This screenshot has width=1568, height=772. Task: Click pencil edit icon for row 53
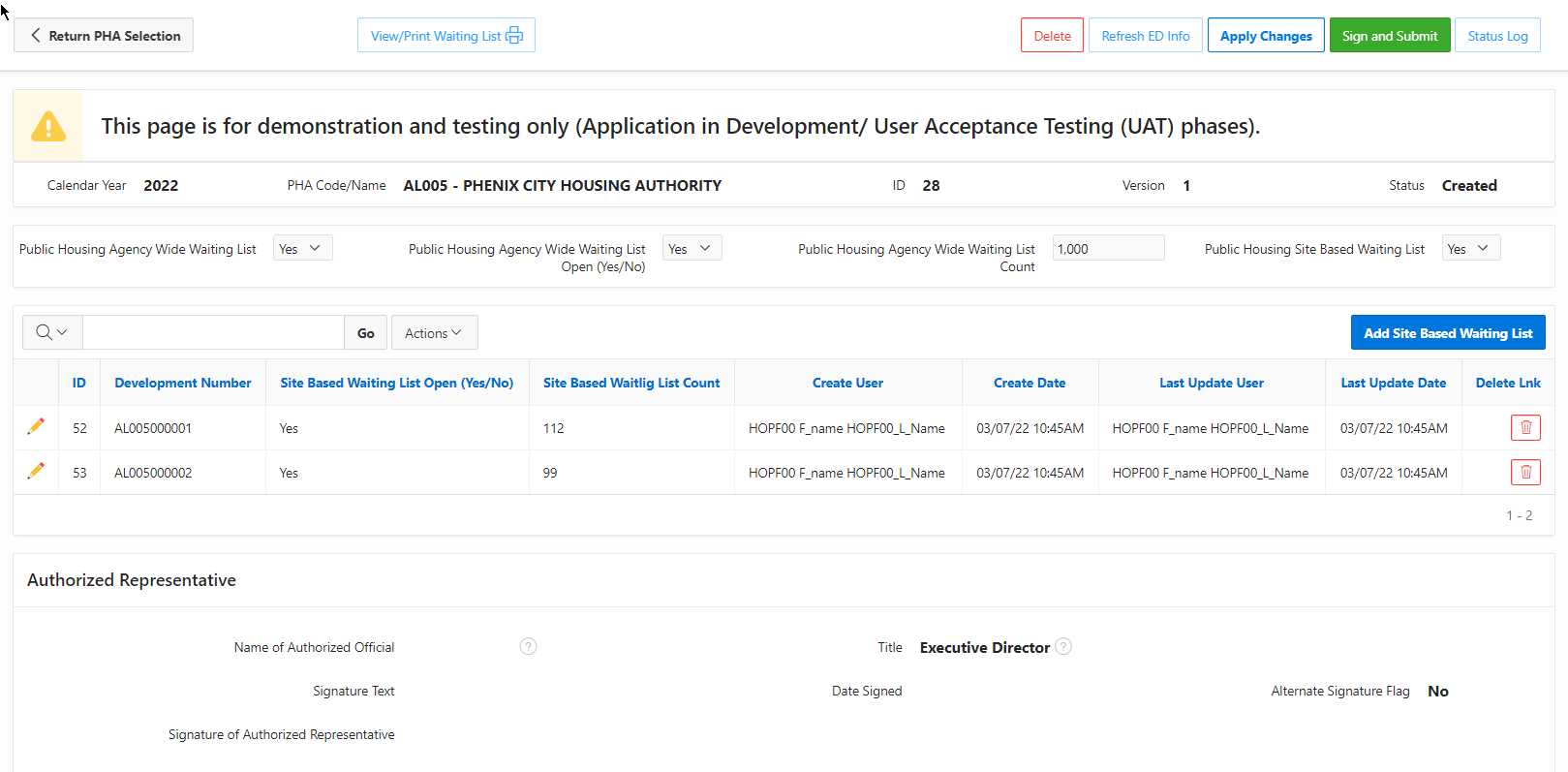pyautogui.click(x=36, y=472)
